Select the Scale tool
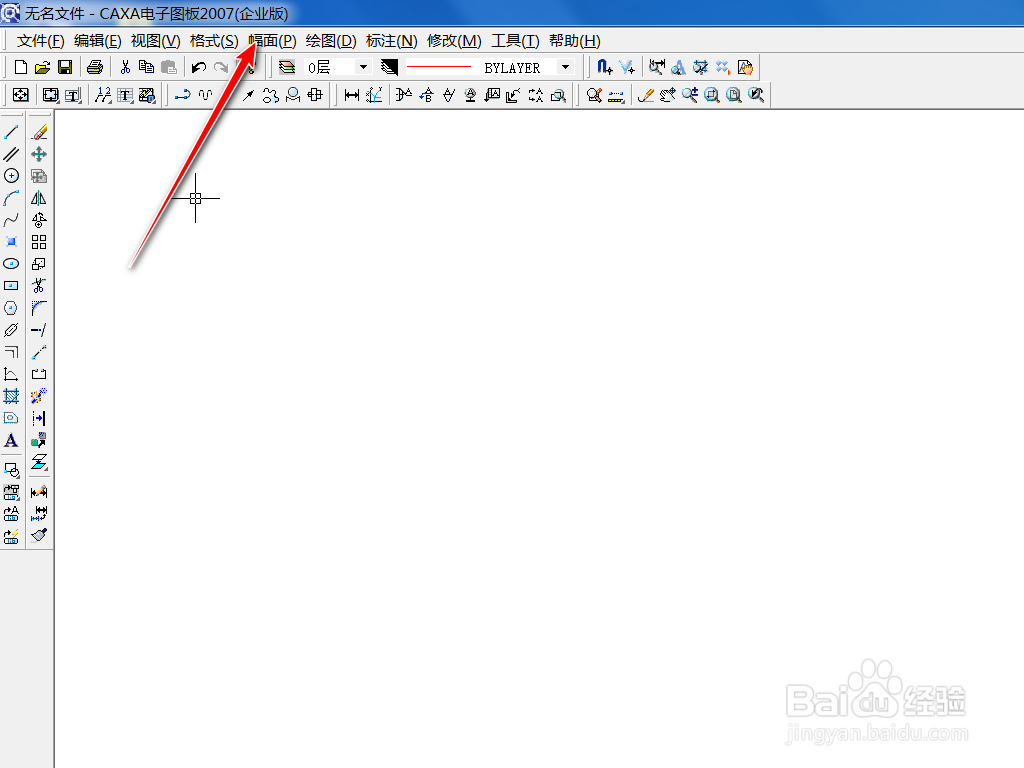 pyautogui.click(x=39, y=264)
